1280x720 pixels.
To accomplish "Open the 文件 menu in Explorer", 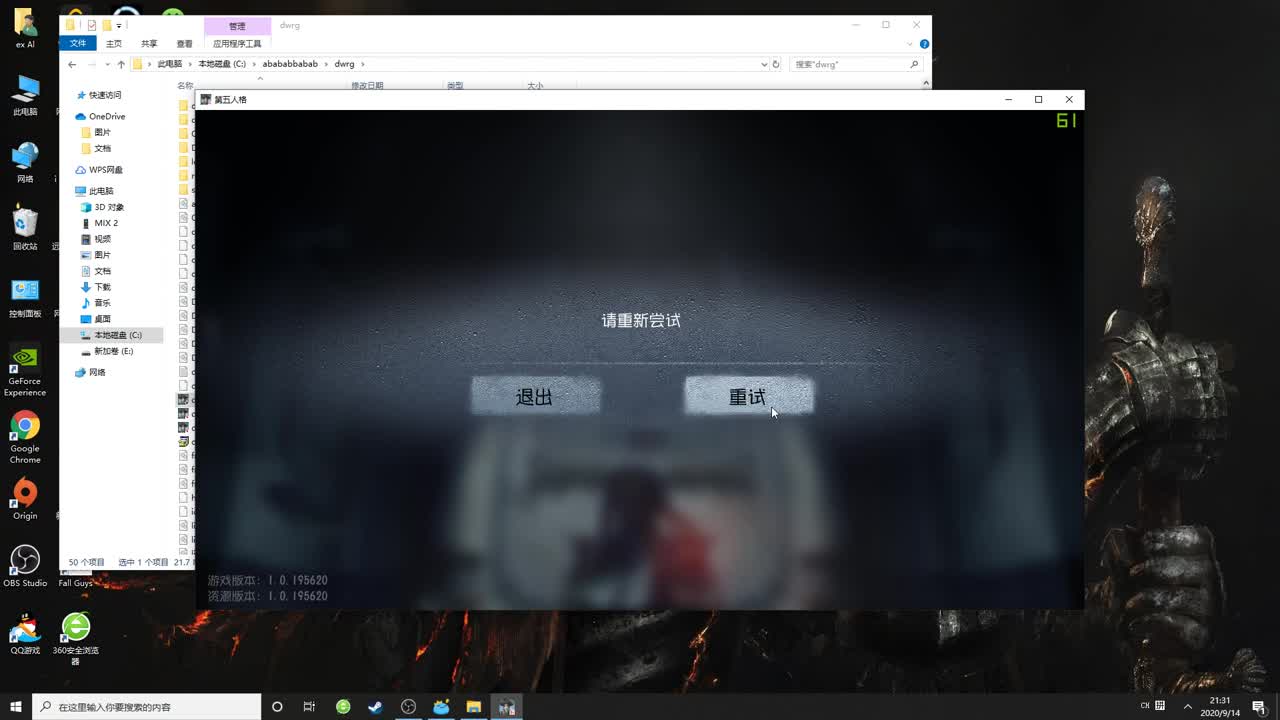I will pyautogui.click(x=77, y=43).
